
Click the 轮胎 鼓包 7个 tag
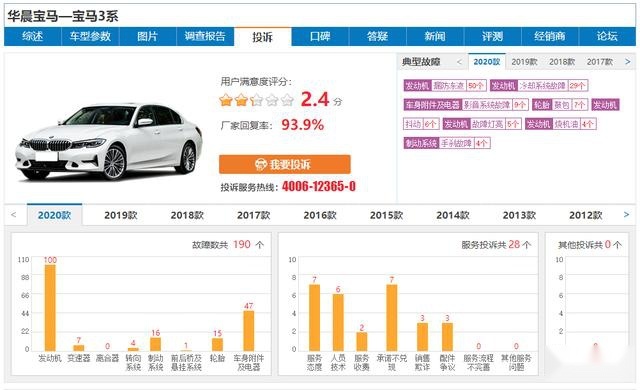[560, 105]
